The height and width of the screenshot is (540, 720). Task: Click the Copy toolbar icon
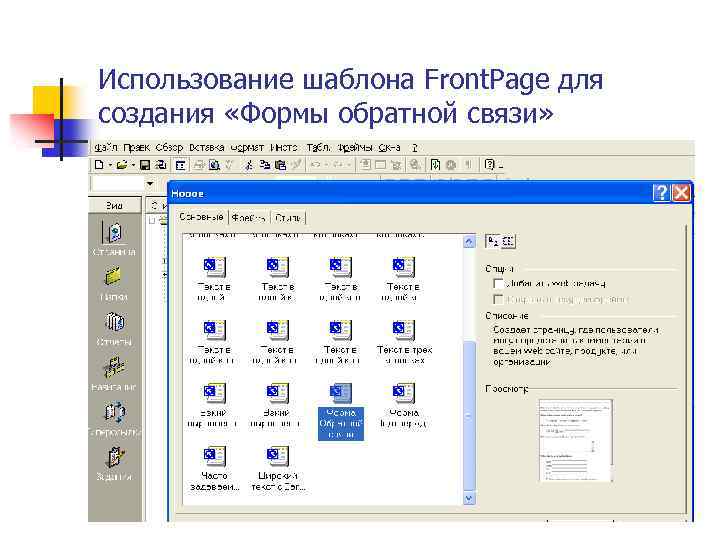(264, 165)
